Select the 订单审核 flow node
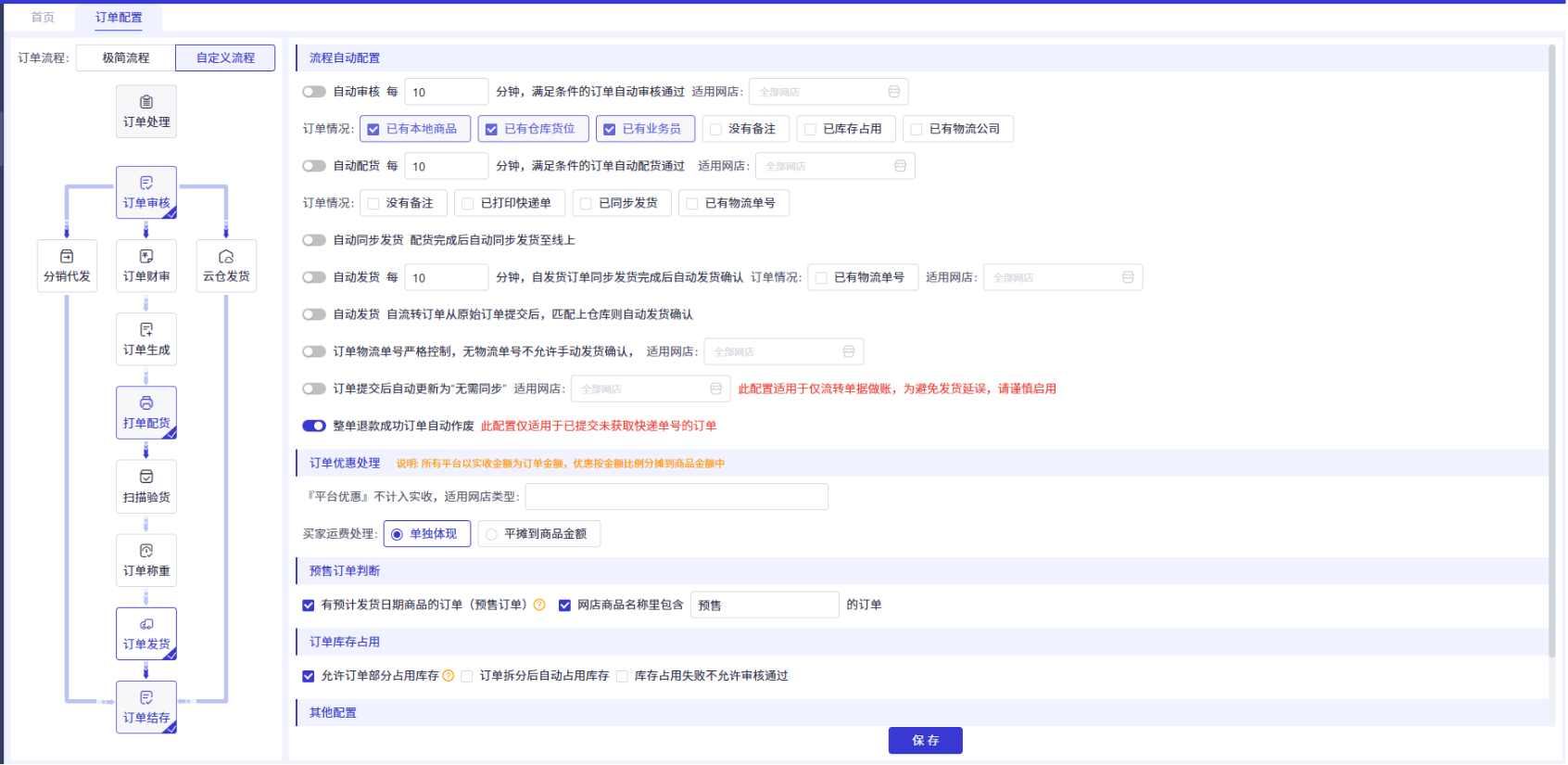This screenshot has height=765, width=1568. [x=146, y=193]
